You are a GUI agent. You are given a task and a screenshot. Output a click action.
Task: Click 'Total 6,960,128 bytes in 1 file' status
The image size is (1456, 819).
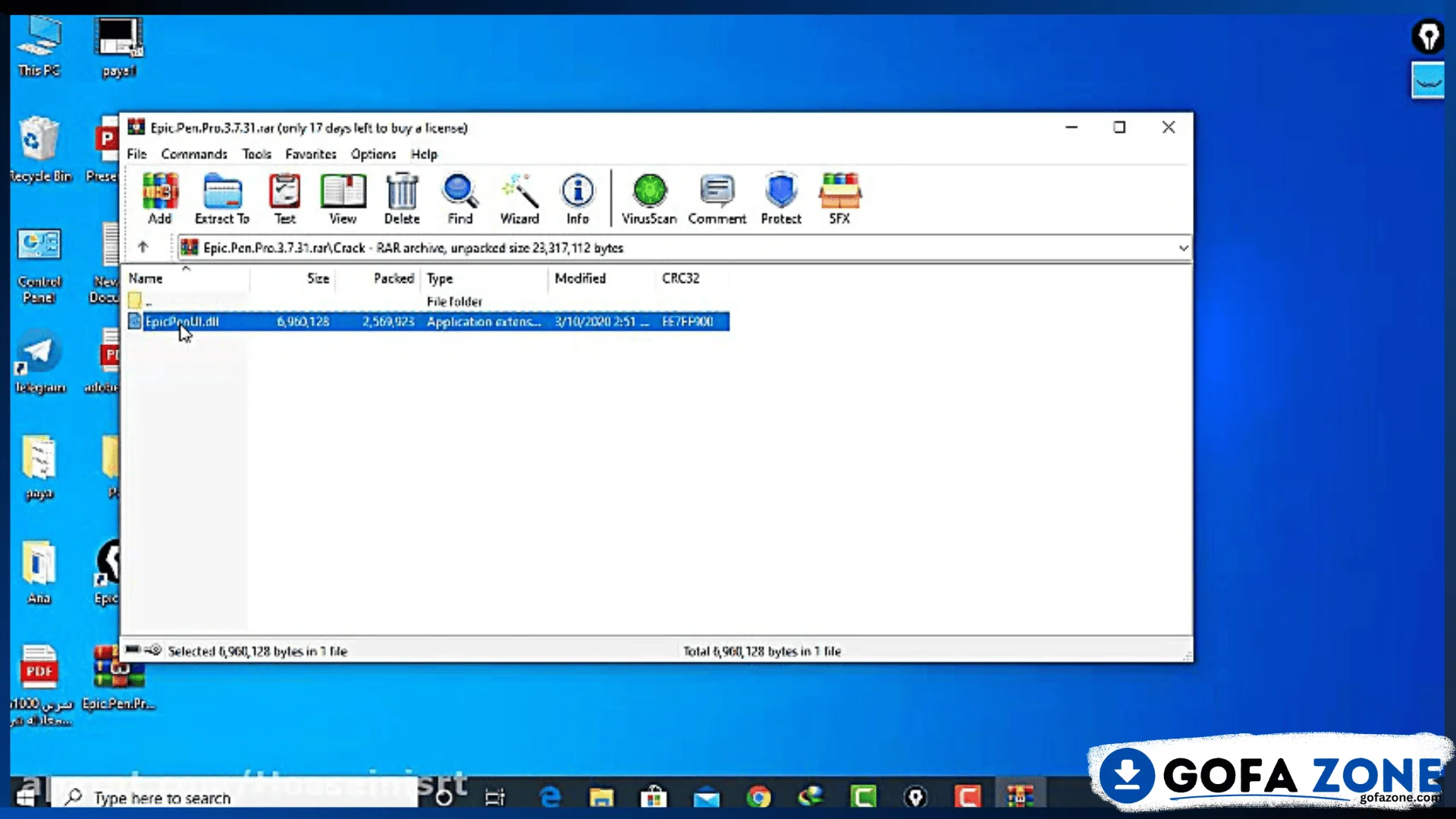pyautogui.click(x=762, y=651)
